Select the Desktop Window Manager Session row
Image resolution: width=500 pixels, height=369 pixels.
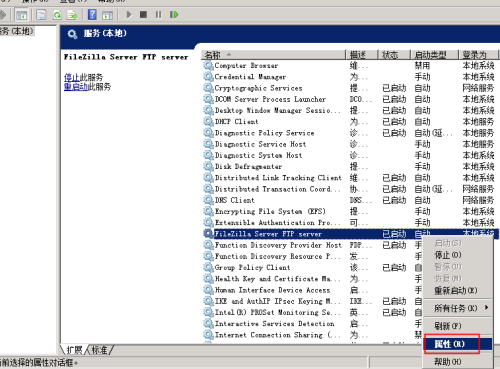coord(350,110)
